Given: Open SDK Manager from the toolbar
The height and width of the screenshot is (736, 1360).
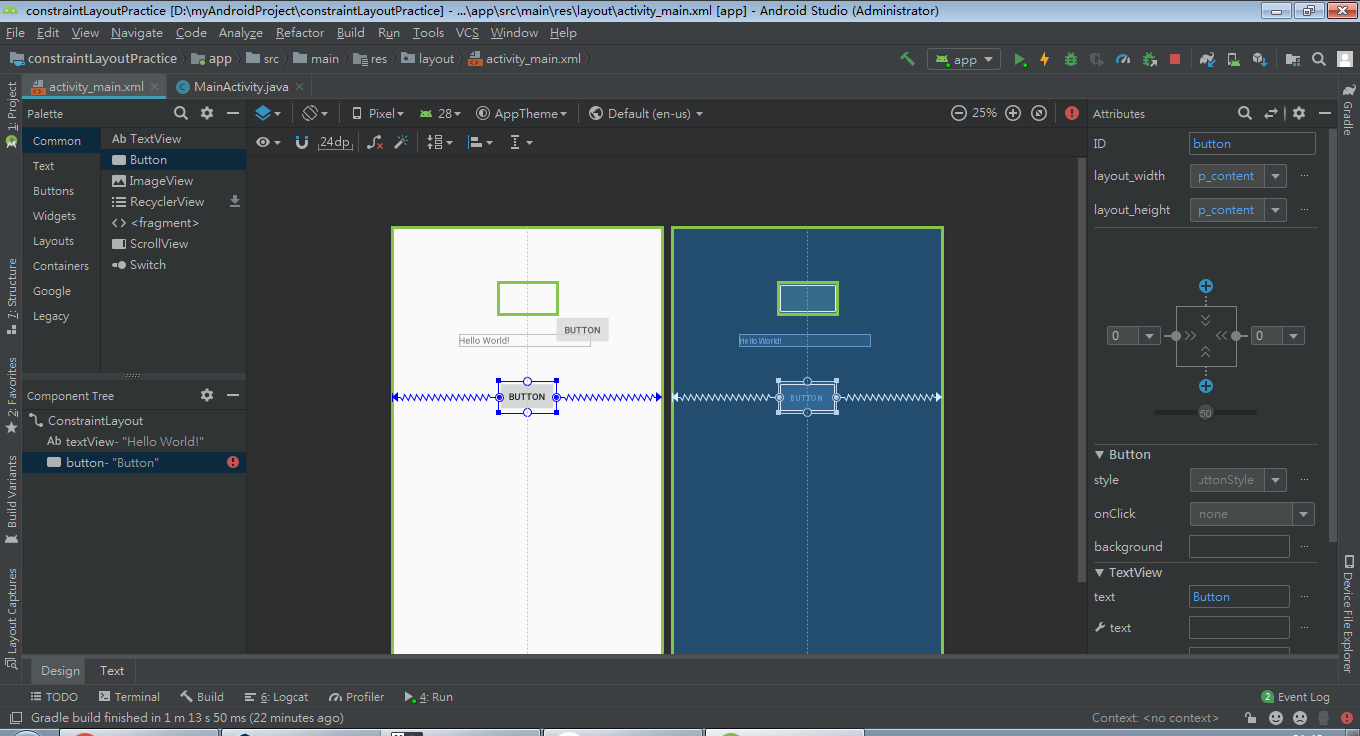Looking at the screenshot, I should point(1258,59).
